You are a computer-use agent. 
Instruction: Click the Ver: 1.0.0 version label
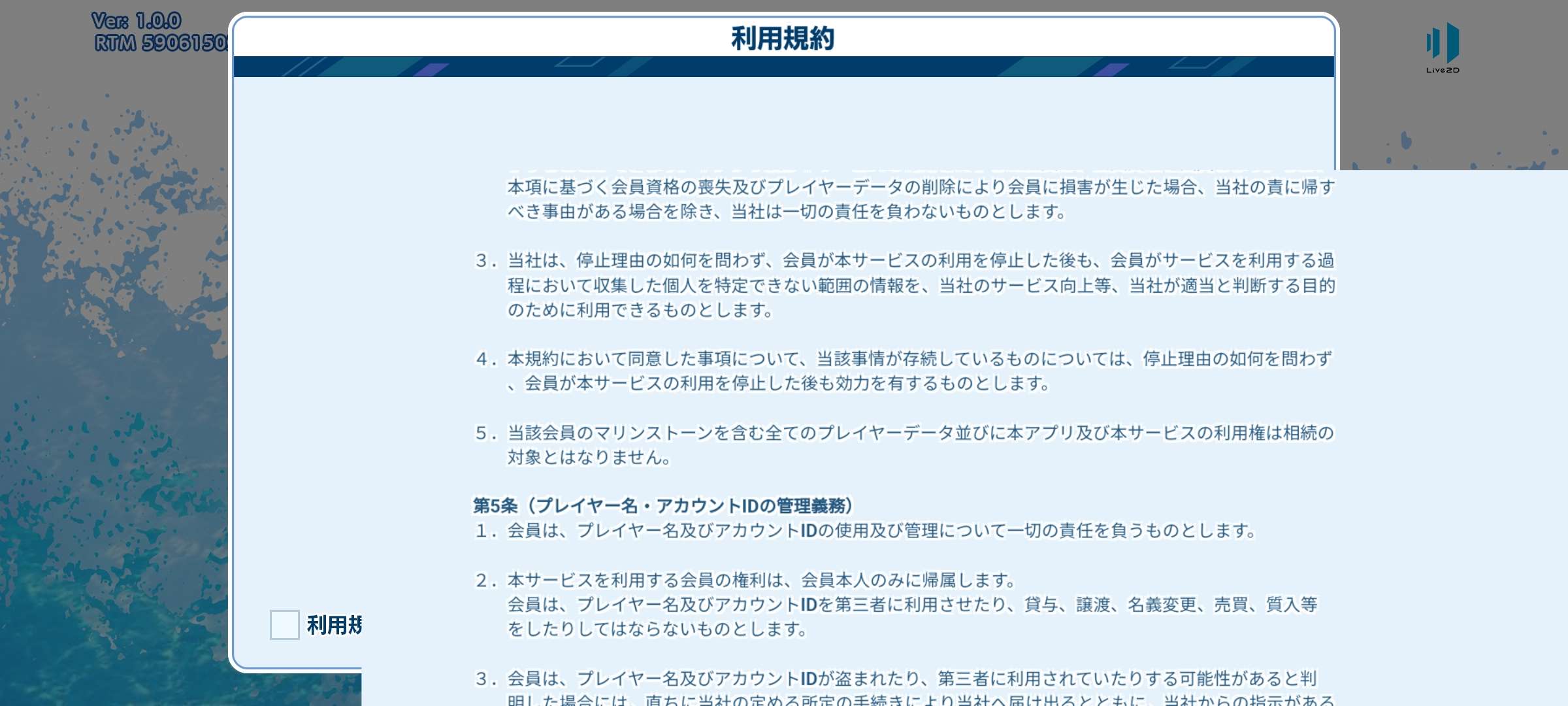click(136, 21)
